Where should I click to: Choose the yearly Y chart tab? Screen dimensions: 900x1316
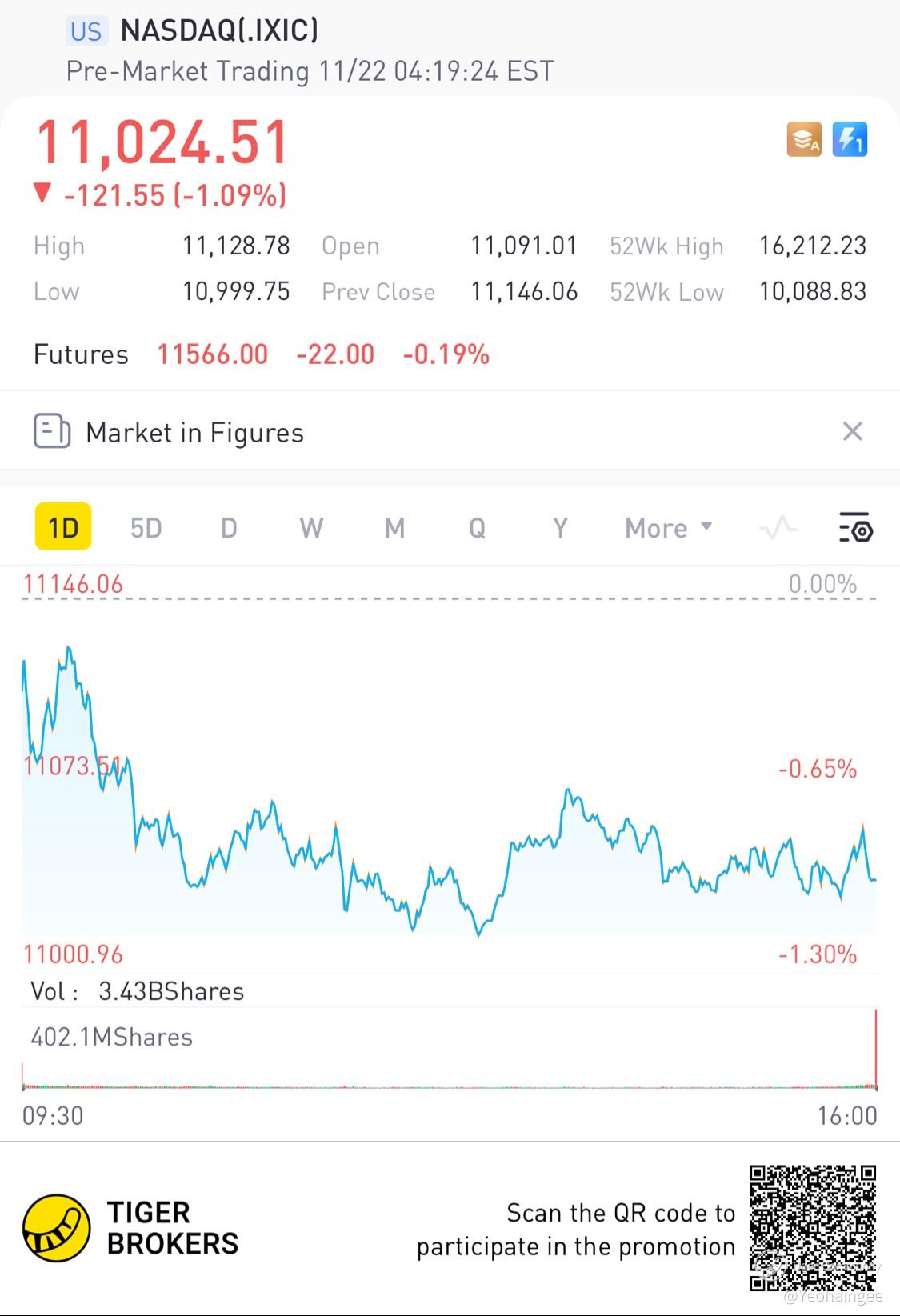(560, 528)
